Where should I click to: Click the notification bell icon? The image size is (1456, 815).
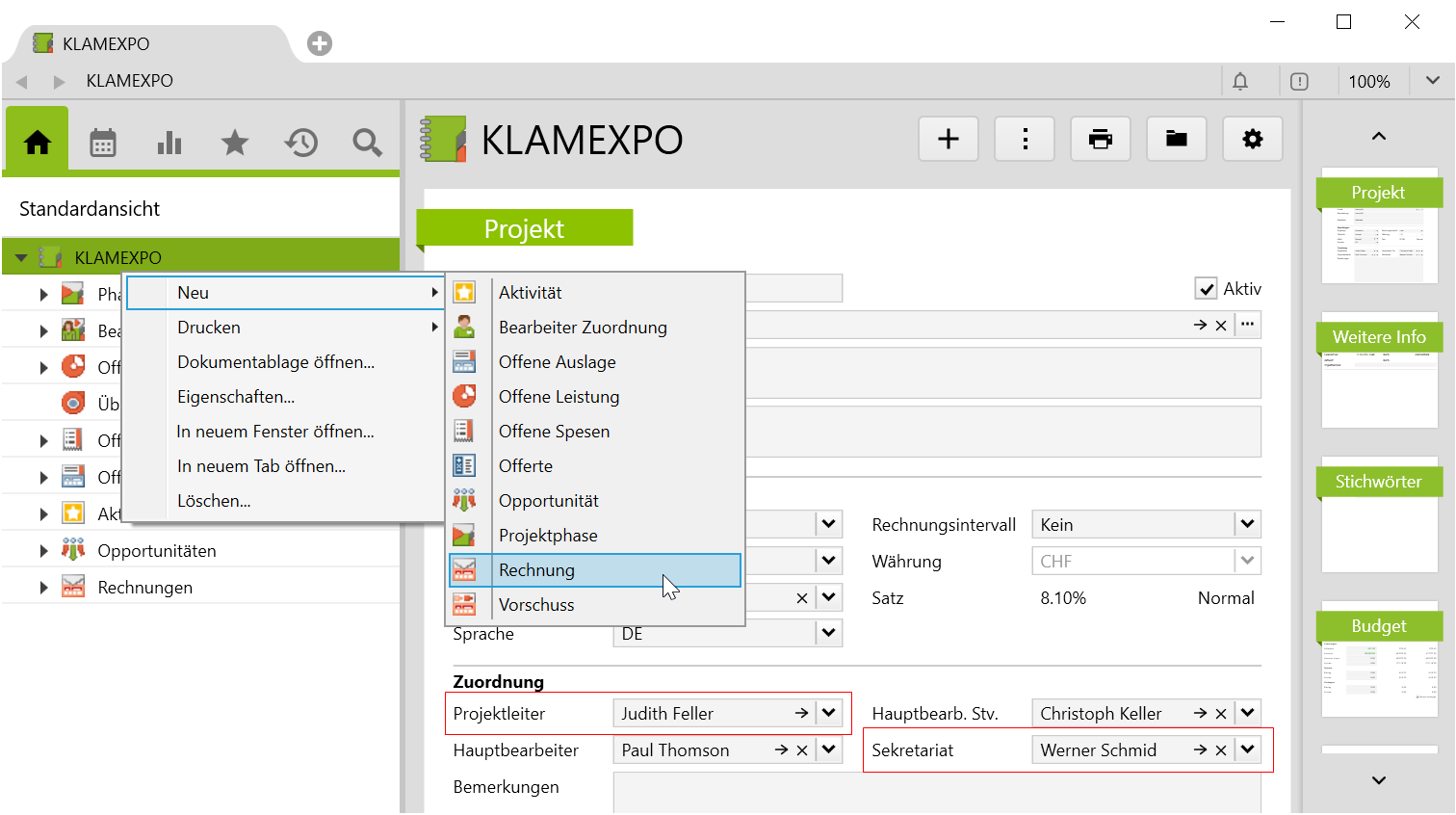click(x=1240, y=82)
